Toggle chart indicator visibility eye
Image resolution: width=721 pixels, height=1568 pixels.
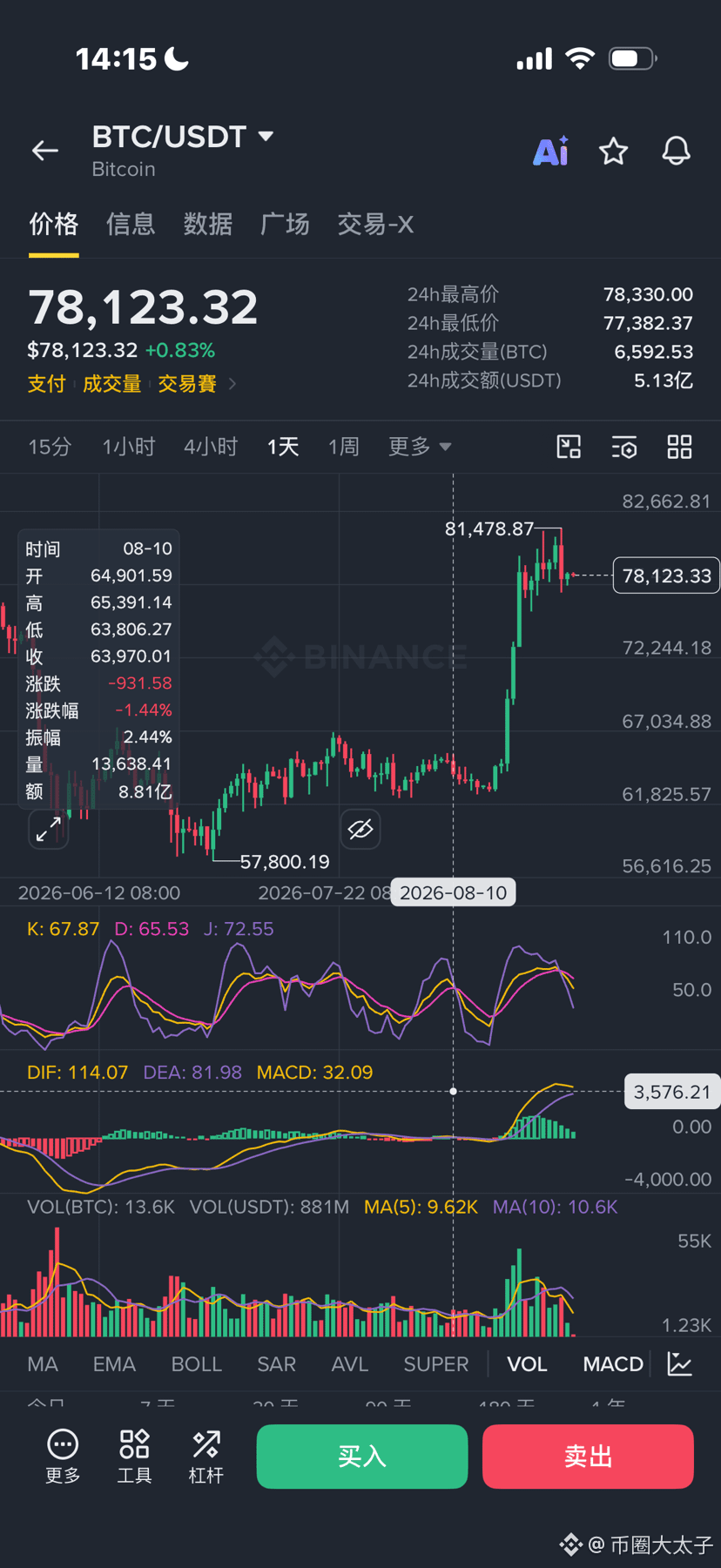click(x=360, y=829)
